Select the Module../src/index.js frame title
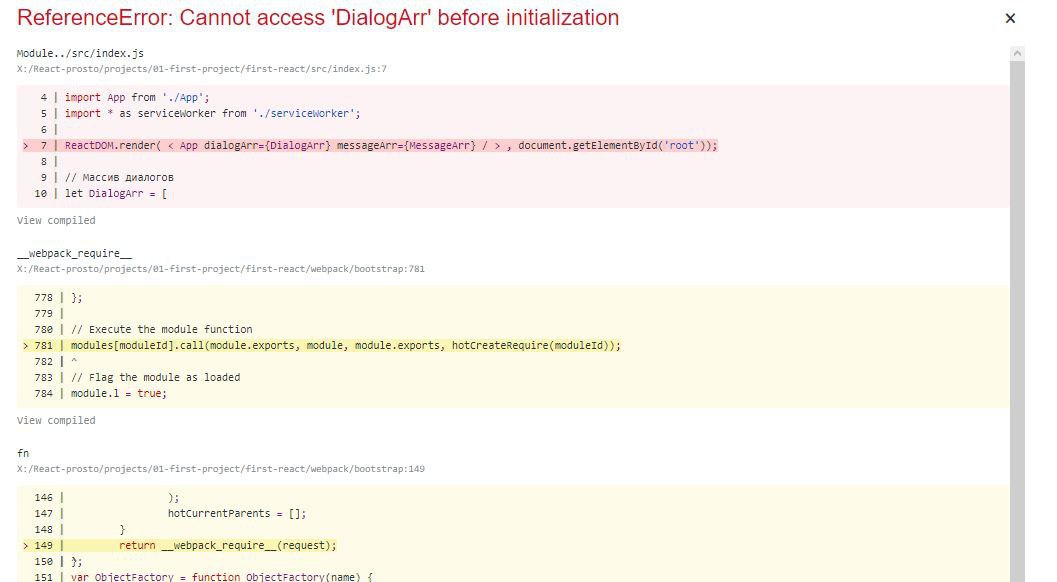 click(x=67, y=53)
